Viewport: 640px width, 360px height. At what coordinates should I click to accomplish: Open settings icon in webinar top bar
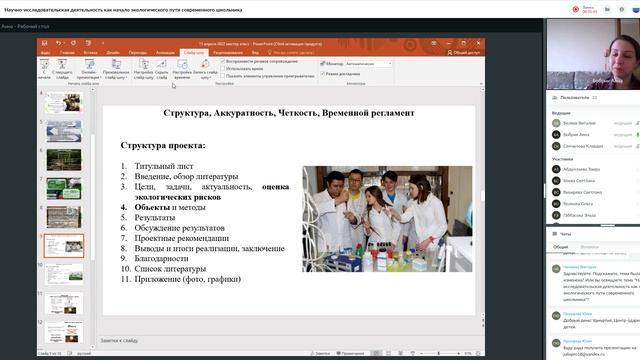[x=622, y=9]
